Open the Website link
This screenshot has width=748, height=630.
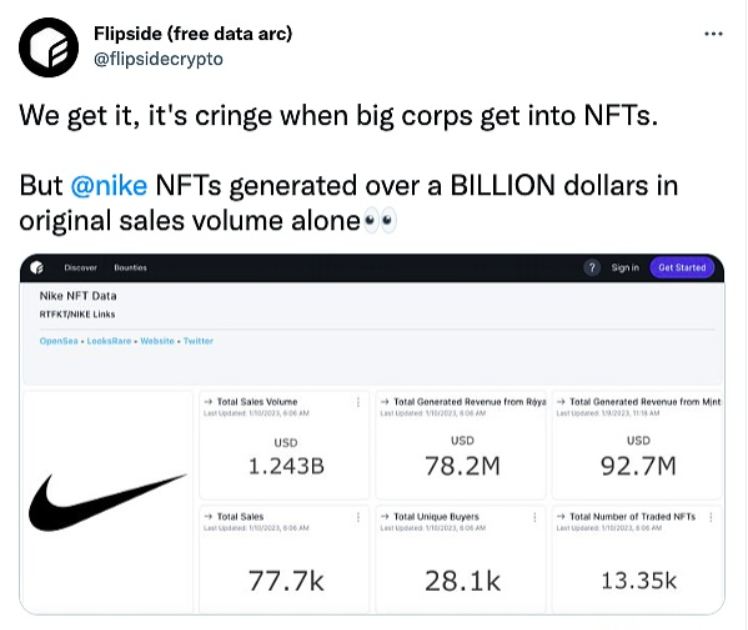pos(157,341)
